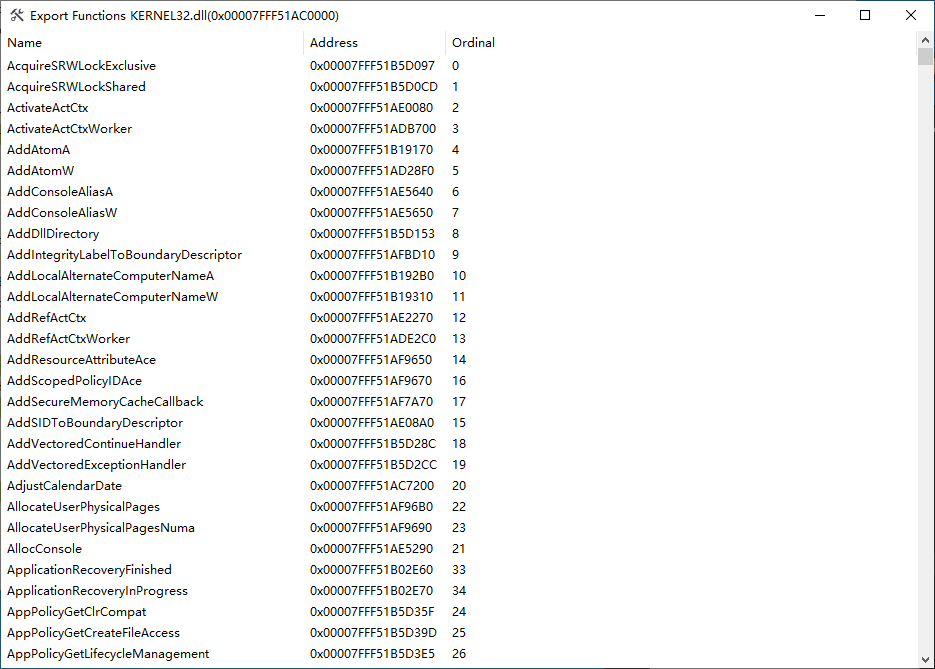935x669 pixels.
Task: Click address 0x00007FFF51AC7200
Action: [372, 485]
